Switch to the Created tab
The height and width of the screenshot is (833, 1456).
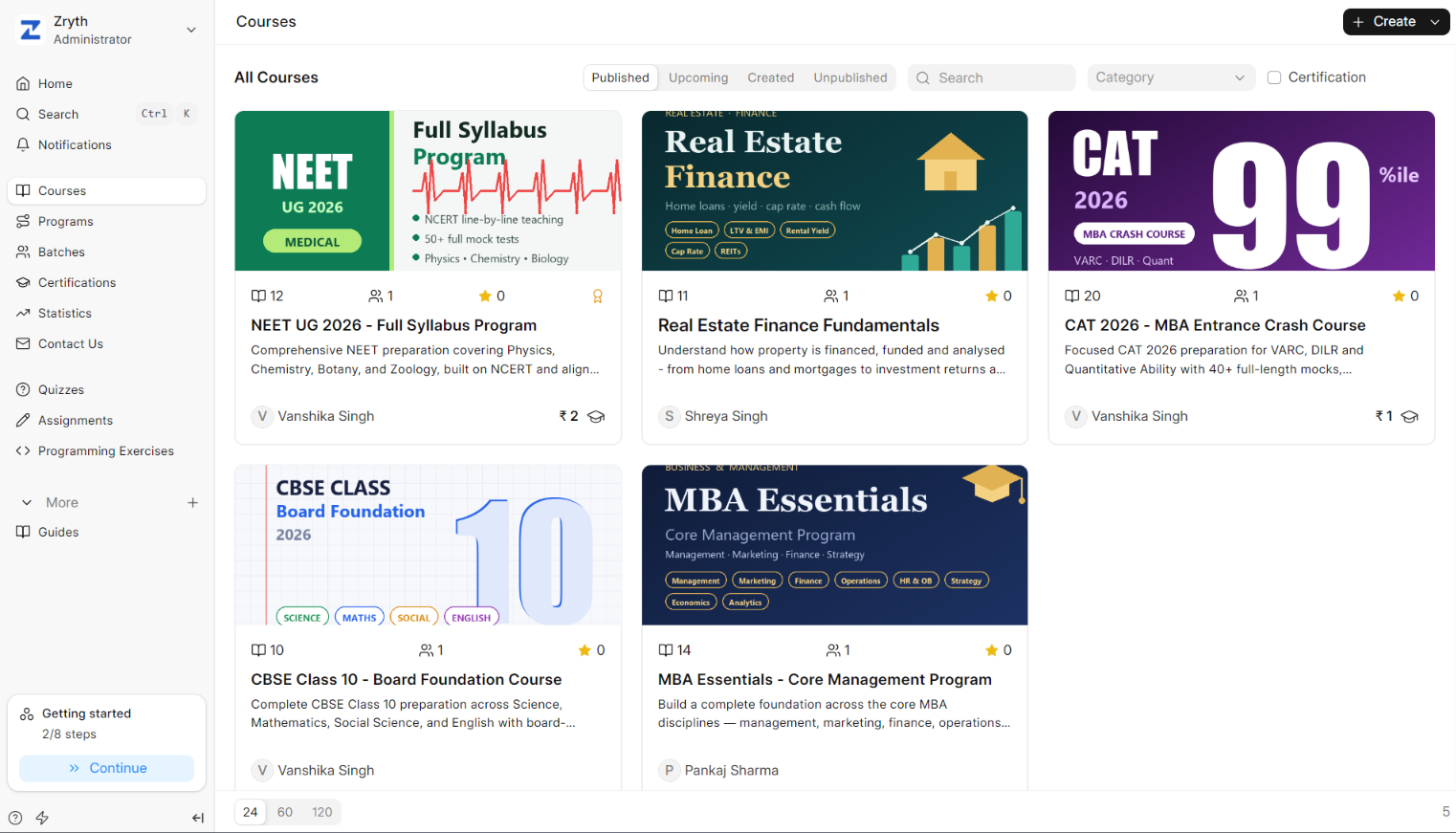click(x=771, y=77)
